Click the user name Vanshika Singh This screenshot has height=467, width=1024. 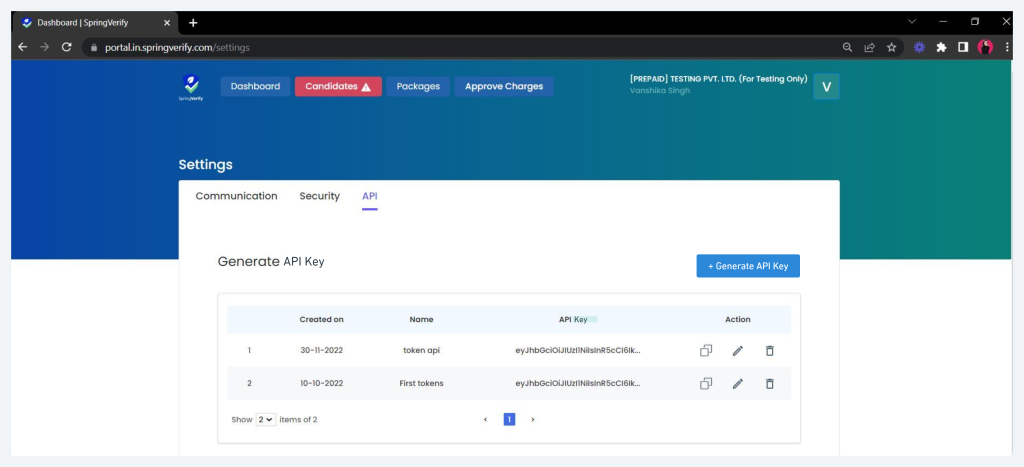[660, 91]
